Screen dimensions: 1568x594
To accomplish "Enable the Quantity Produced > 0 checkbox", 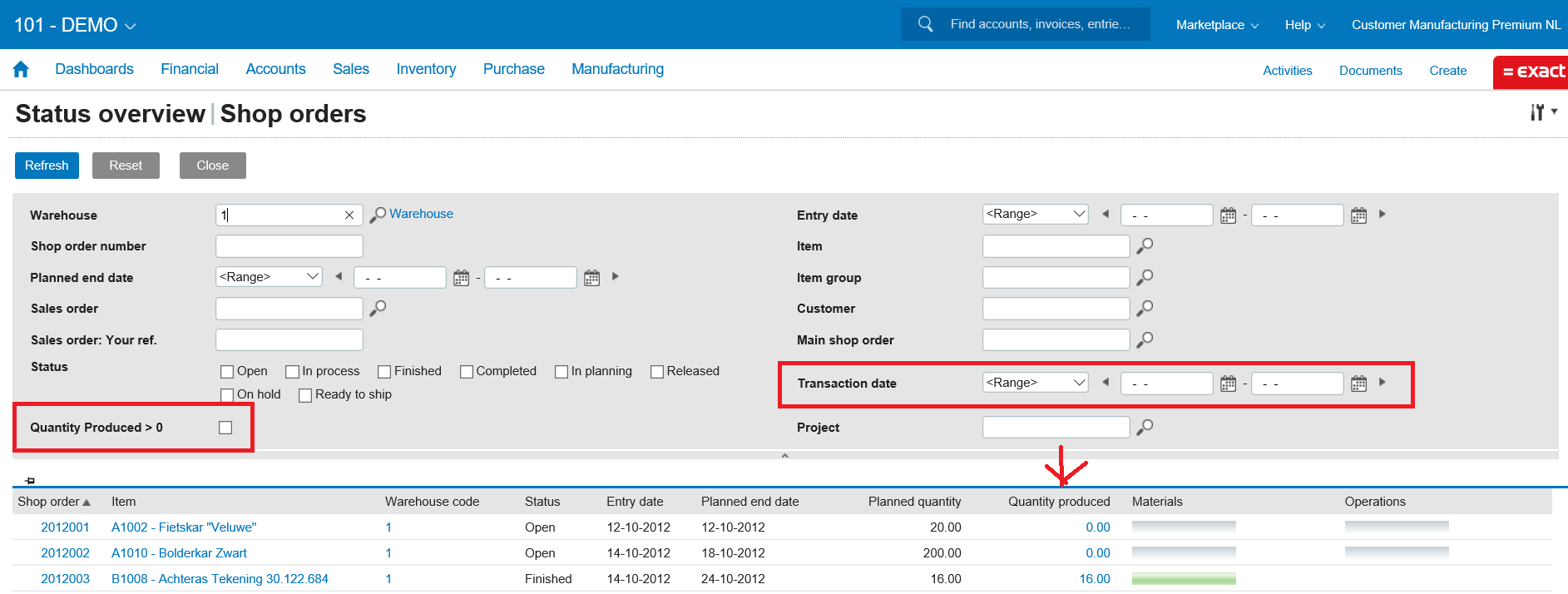I will pyautogui.click(x=225, y=428).
